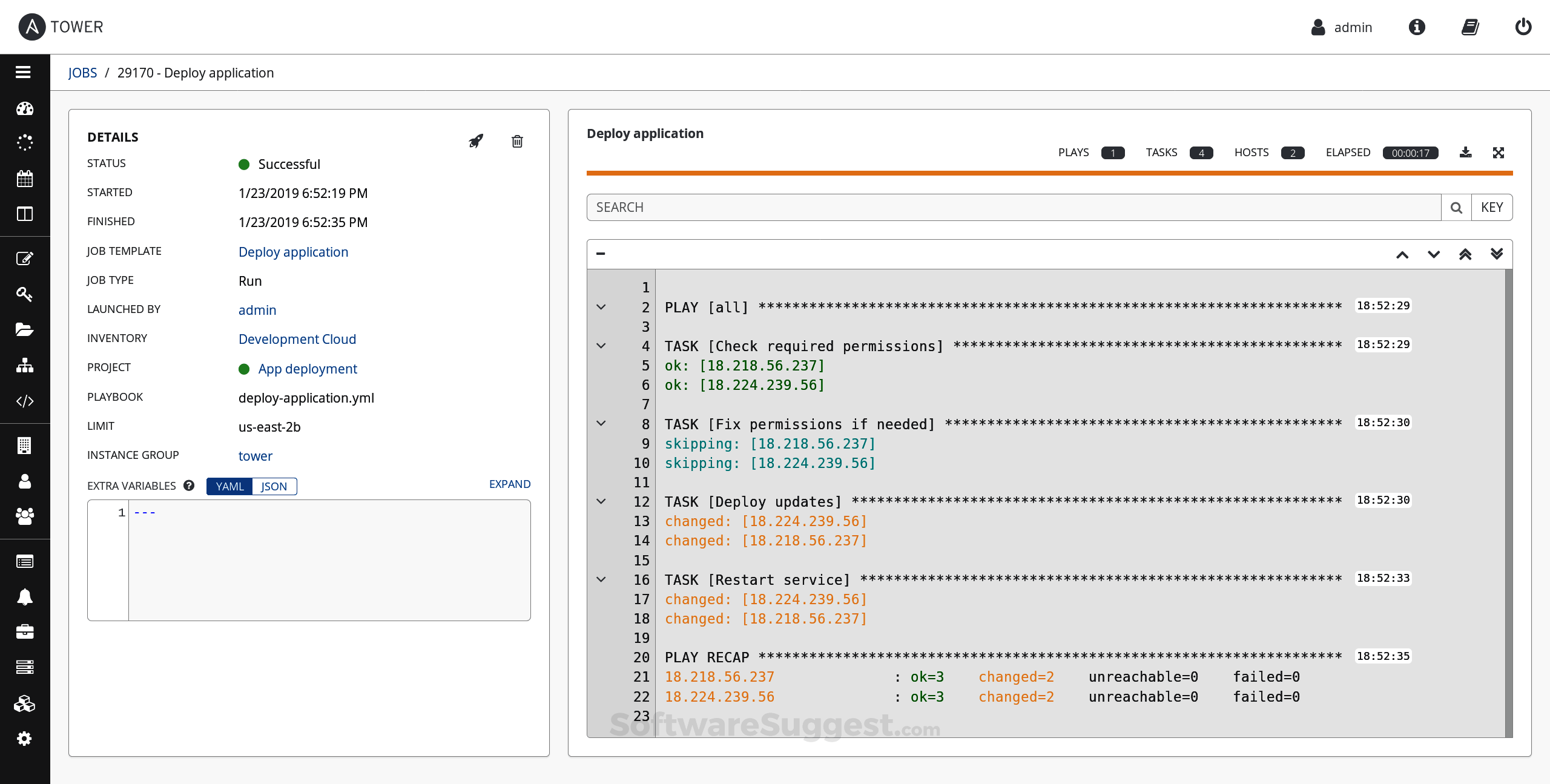
Task: Relaunch the job using the rocket icon
Action: pyautogui.click(x=476, y=140)
